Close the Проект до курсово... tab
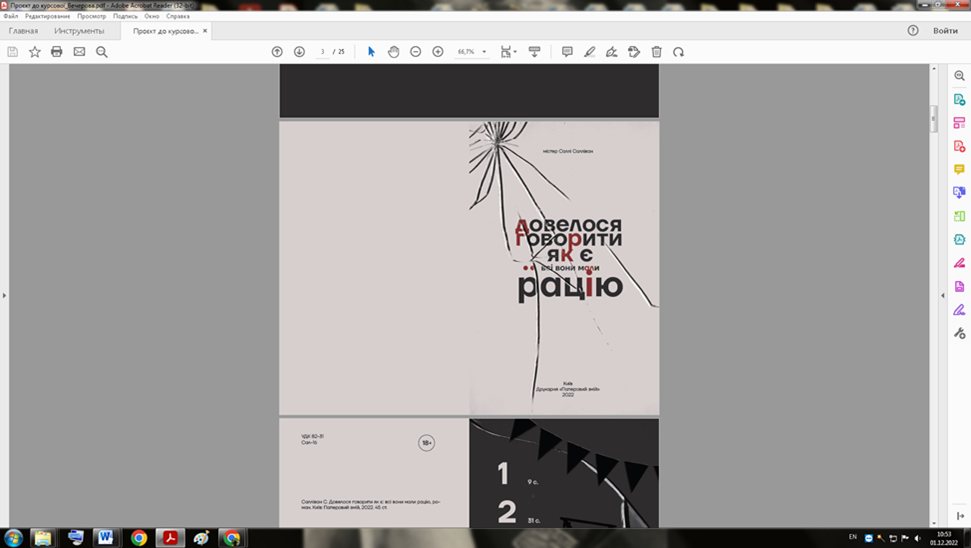This screenshot has height=548, width=971. (x=205, y=30)
